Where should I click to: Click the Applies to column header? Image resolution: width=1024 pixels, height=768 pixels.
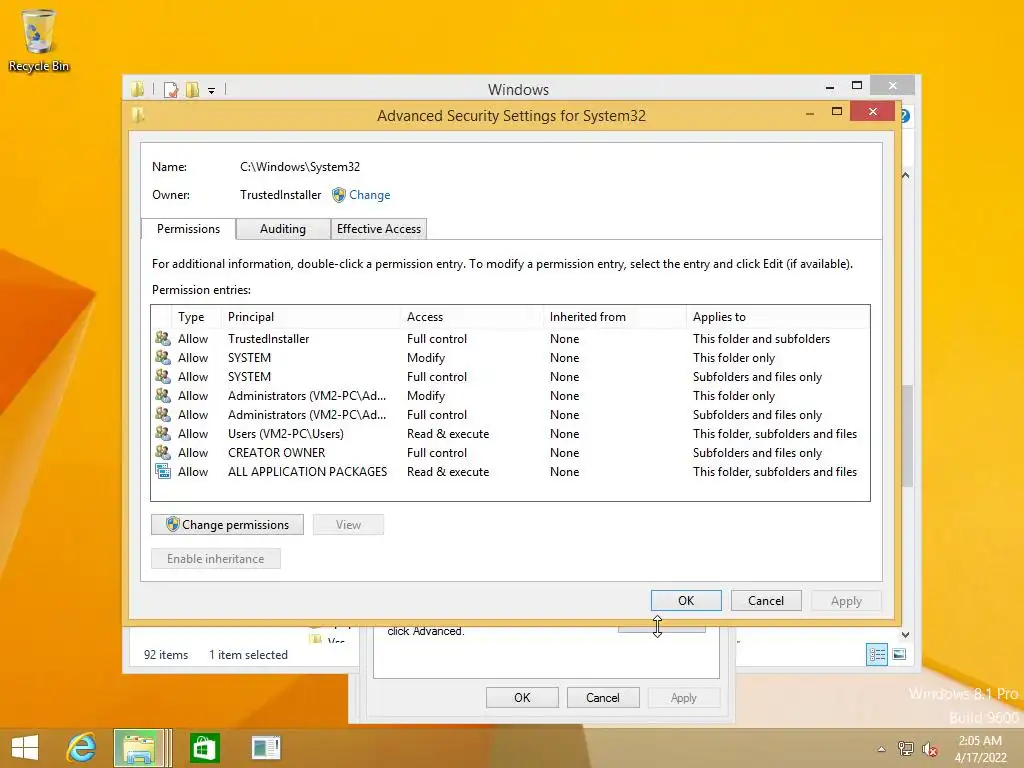(778, 317)
